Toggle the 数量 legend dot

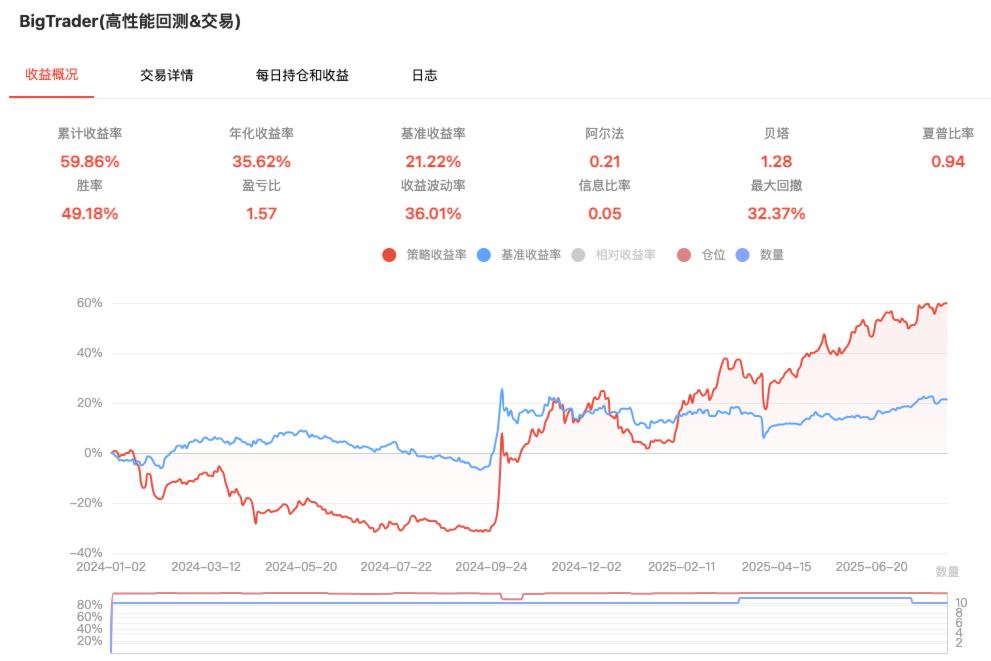743,255
